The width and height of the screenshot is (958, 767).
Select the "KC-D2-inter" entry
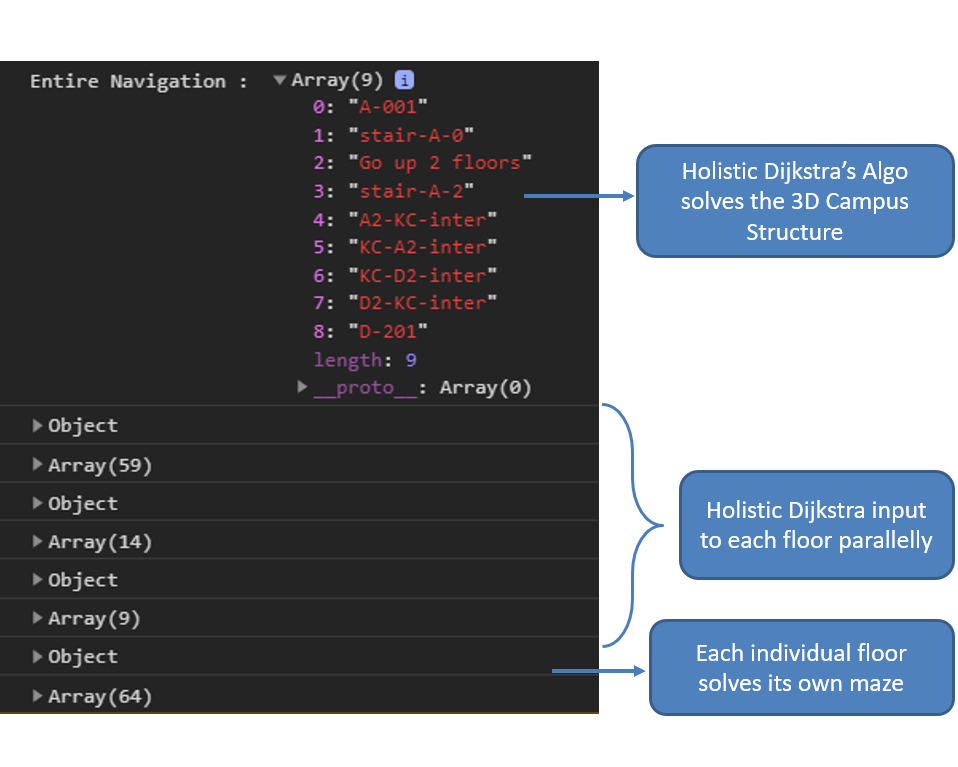tap(423, 276)
